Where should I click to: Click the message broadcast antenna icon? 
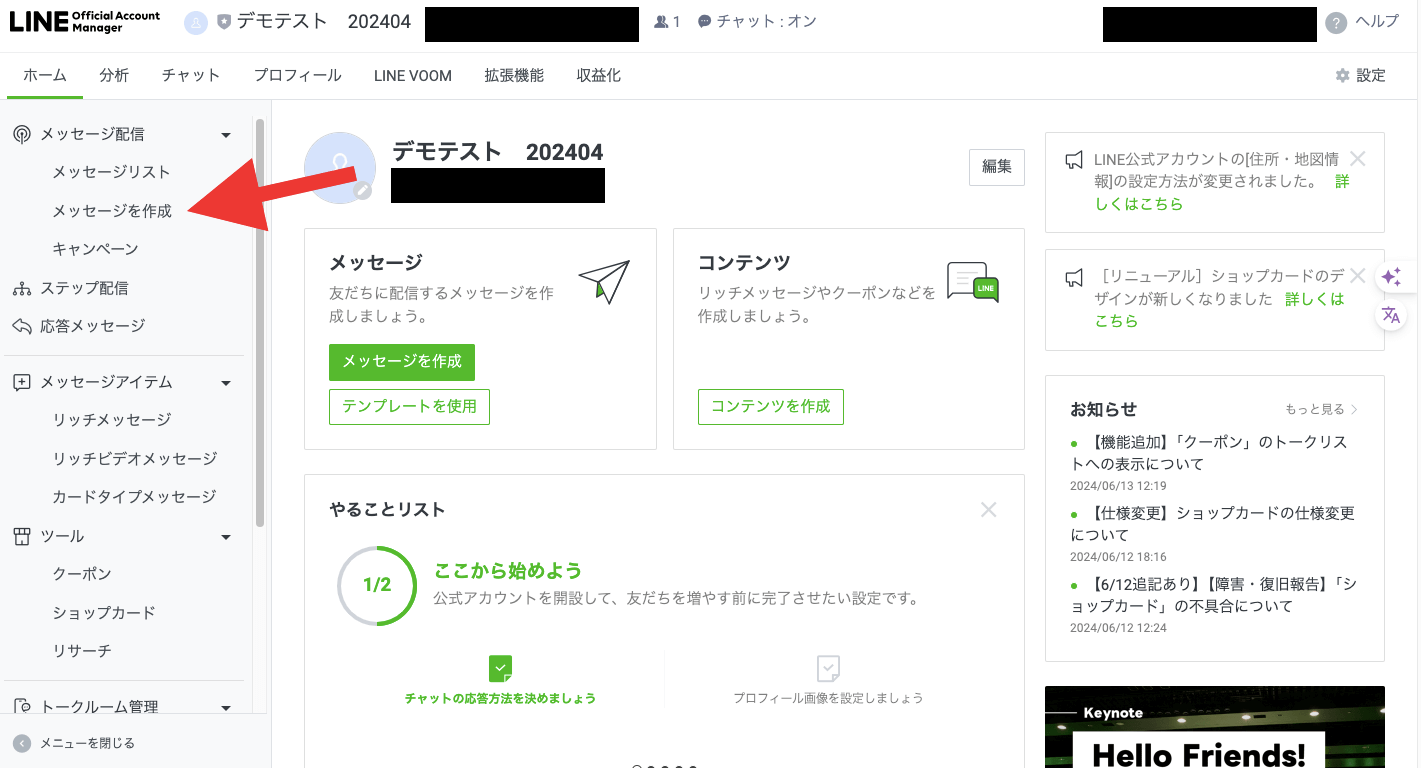[22, 134]
